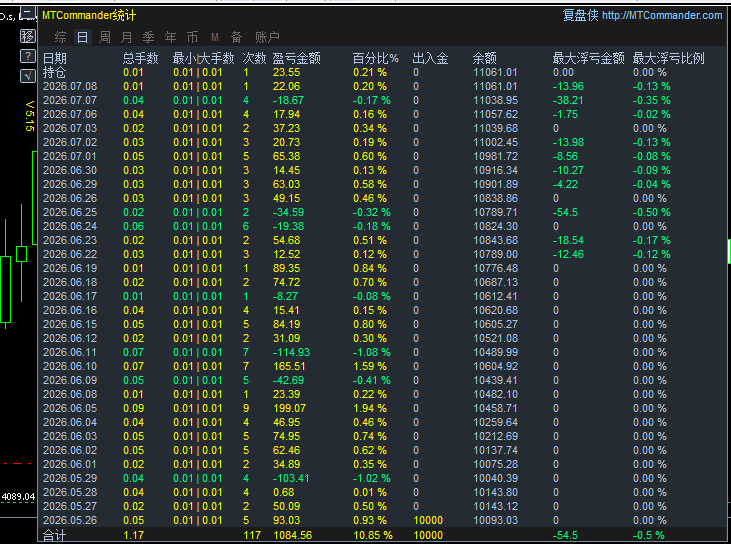Switch to the 周 weekly tab

105,37
